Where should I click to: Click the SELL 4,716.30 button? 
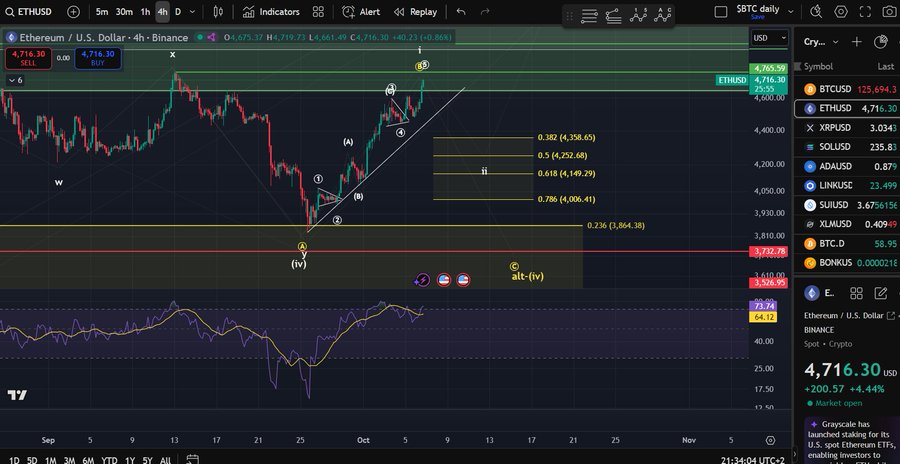pos(28,58)
